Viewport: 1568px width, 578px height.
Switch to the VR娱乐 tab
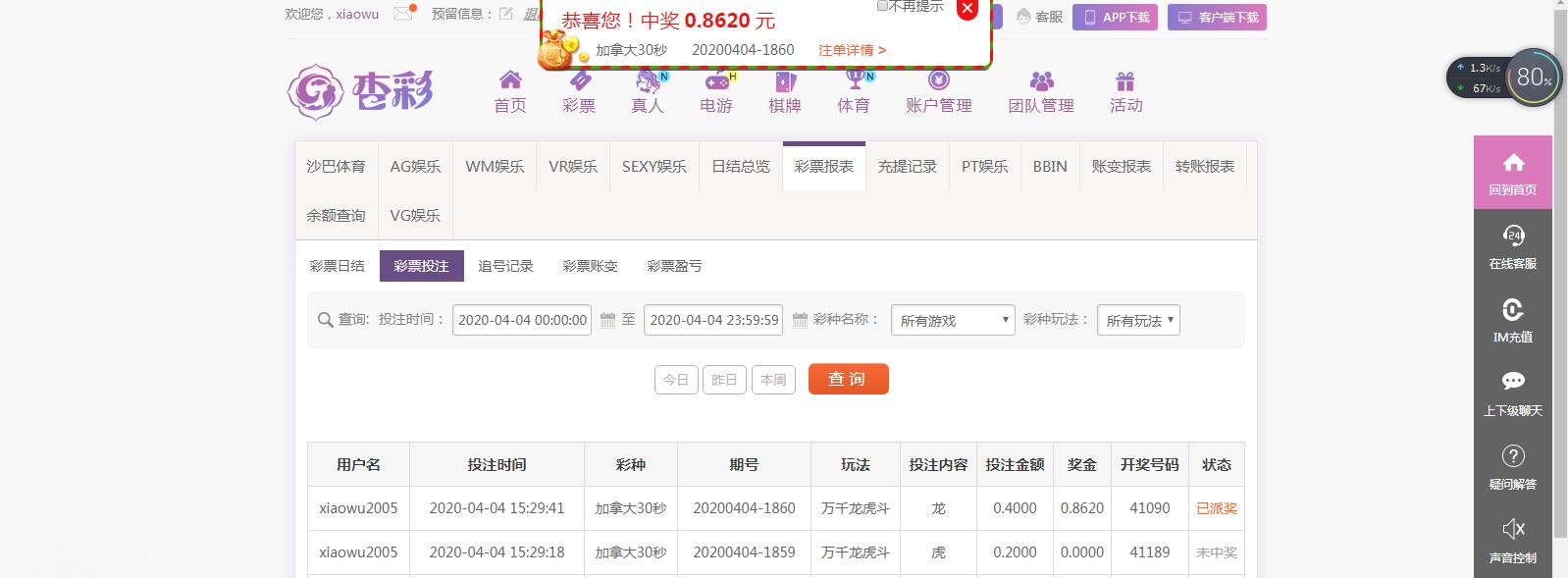click(x=573, y=166)
